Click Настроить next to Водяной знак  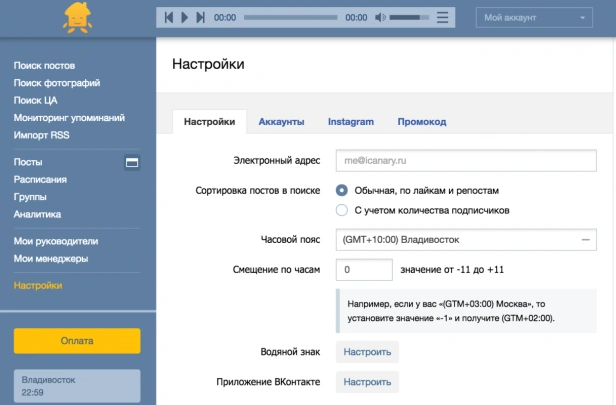pyautogui.click(x=367, y=352)
